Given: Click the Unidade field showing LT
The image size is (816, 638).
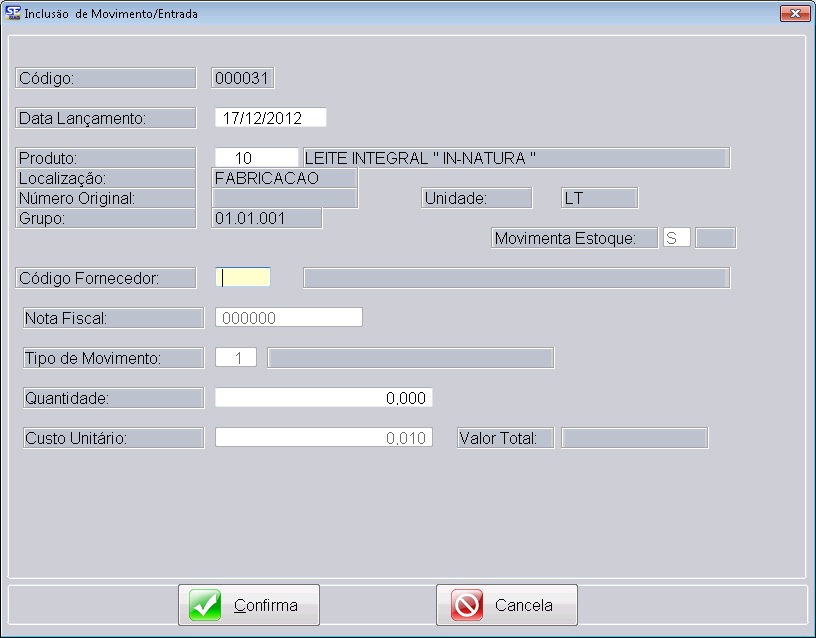Looking at the screenshot, I should click(x=599, y=198).
